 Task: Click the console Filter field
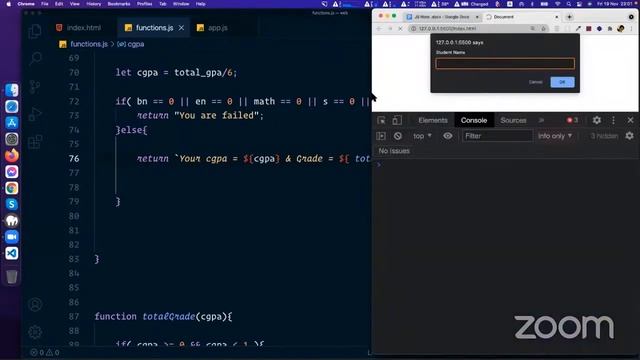(x=498, y=136)
